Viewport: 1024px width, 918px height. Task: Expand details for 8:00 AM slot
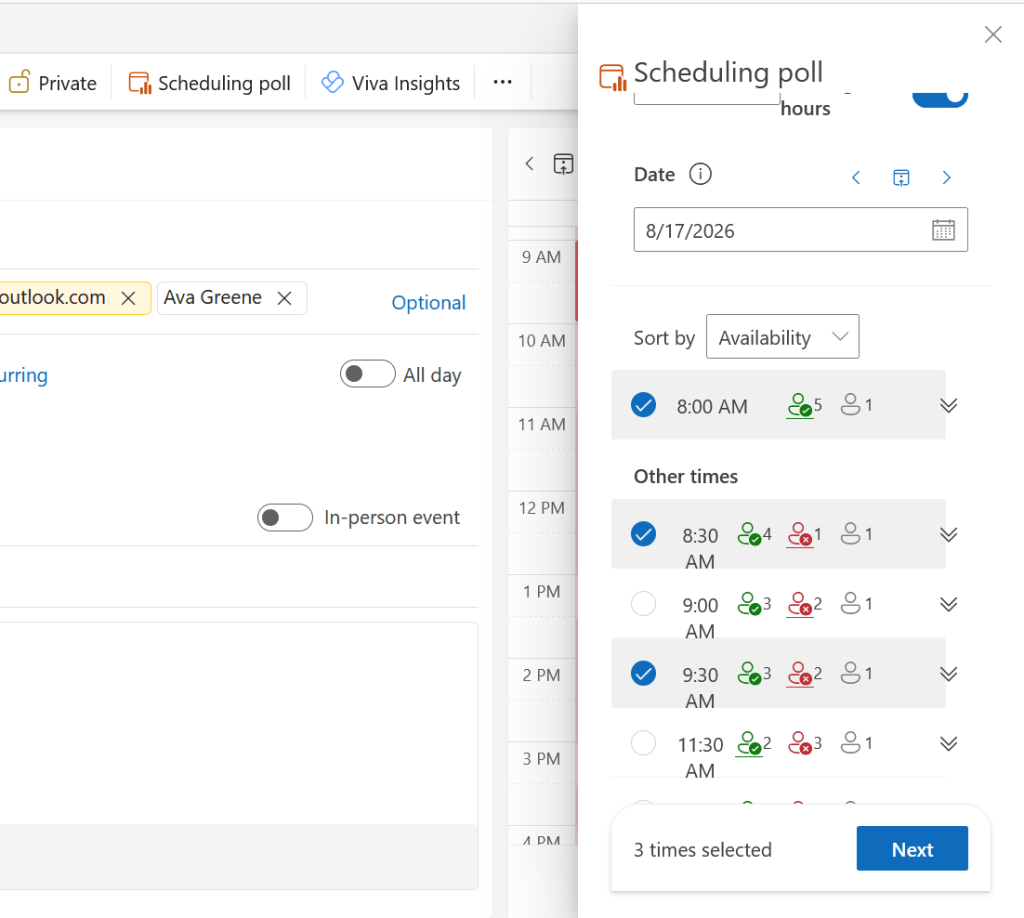[x=949, y=405]
